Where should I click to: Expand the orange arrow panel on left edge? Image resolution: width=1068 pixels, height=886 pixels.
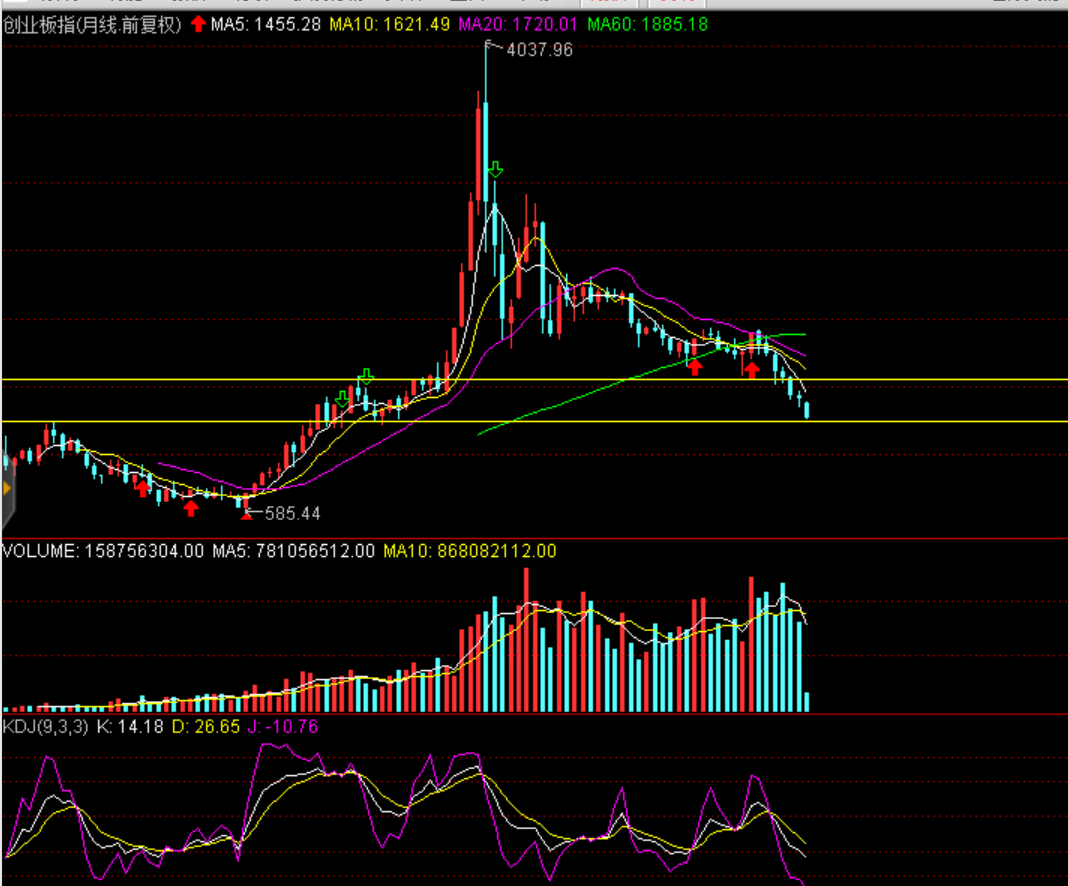(x=6, y=489)
